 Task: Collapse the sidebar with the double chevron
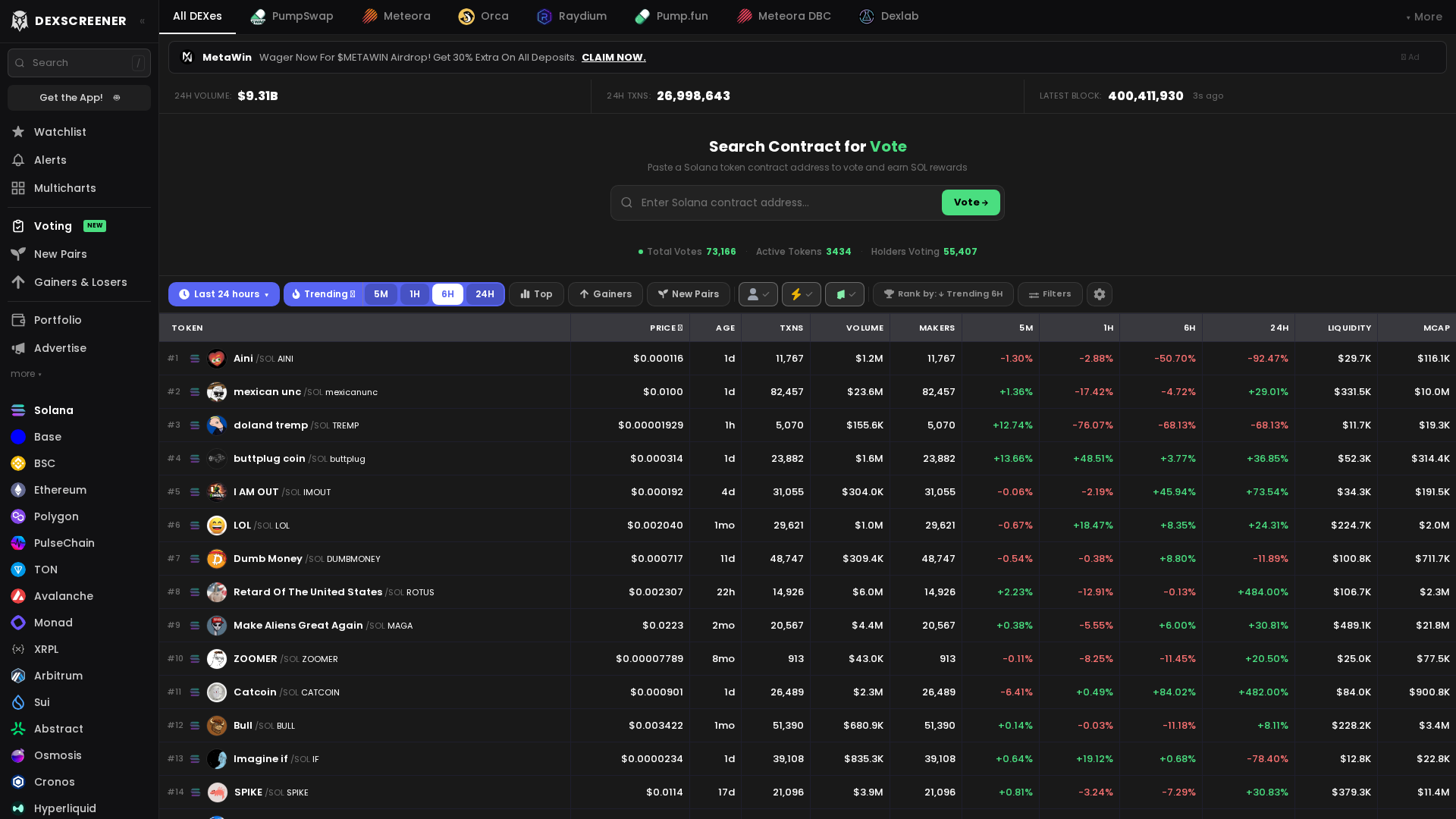click(x=143, y=21)
